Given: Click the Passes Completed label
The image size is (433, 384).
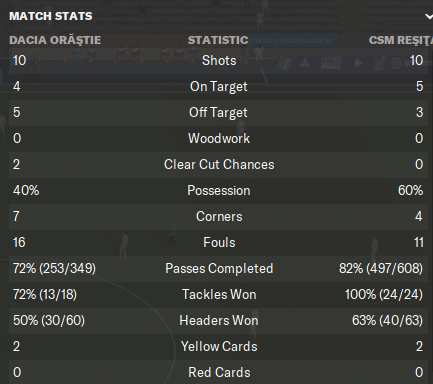Looking at the screenshot, I should coord(219,269).
